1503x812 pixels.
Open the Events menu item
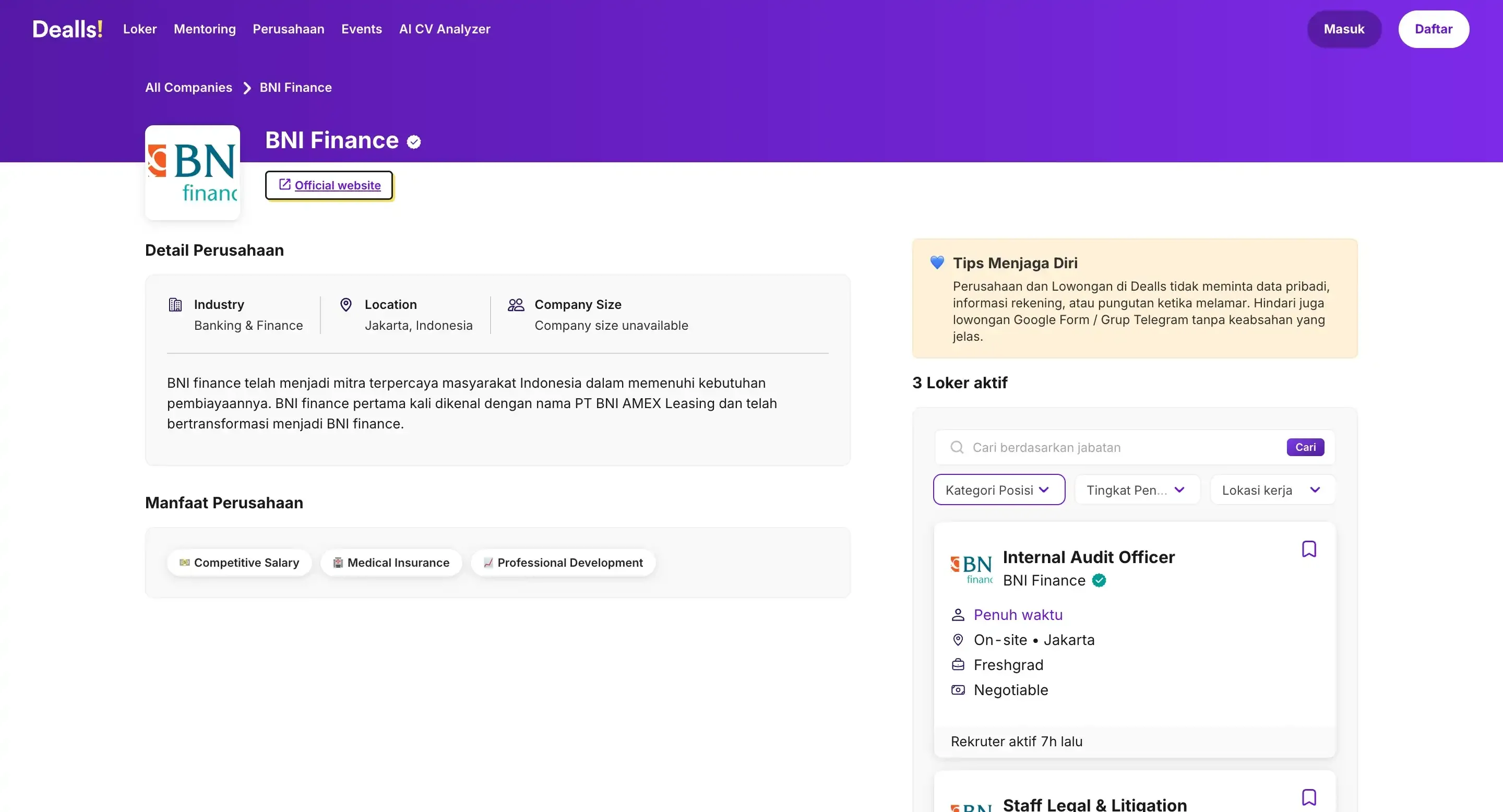[x=362, y=29]
